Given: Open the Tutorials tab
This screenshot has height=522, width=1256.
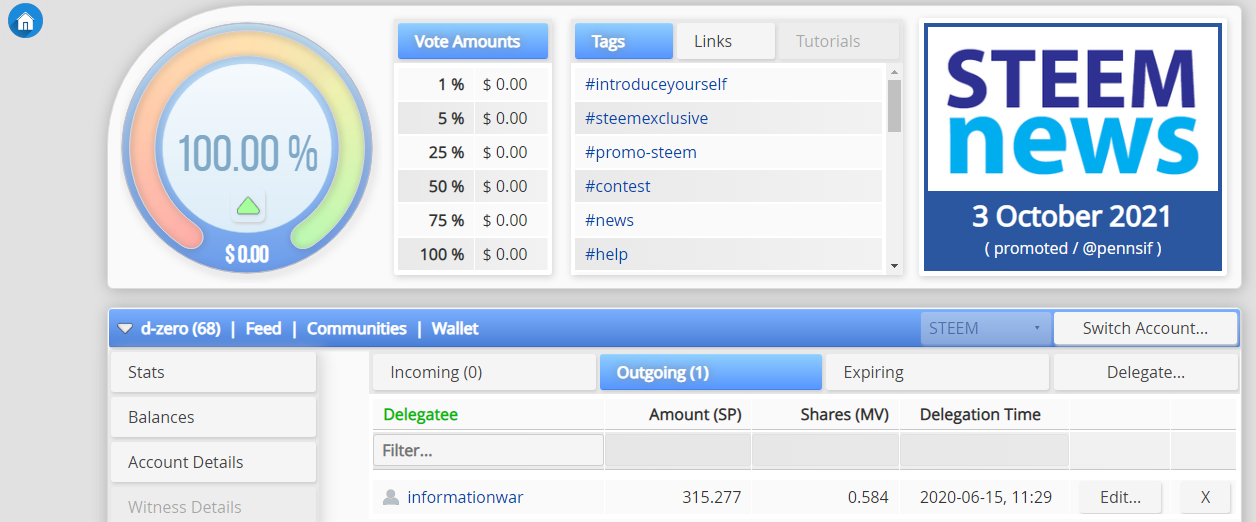Looking at the screenshot, I should tap(838, 41).
